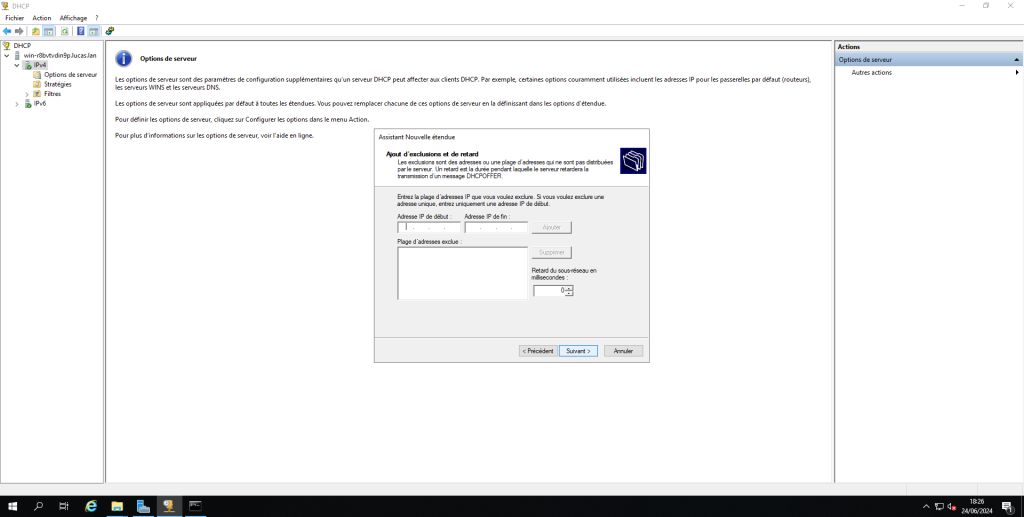This screenshot has height=517, width=1024.
Task: Expand the IPv6 tree node
Action: point(17,104)
